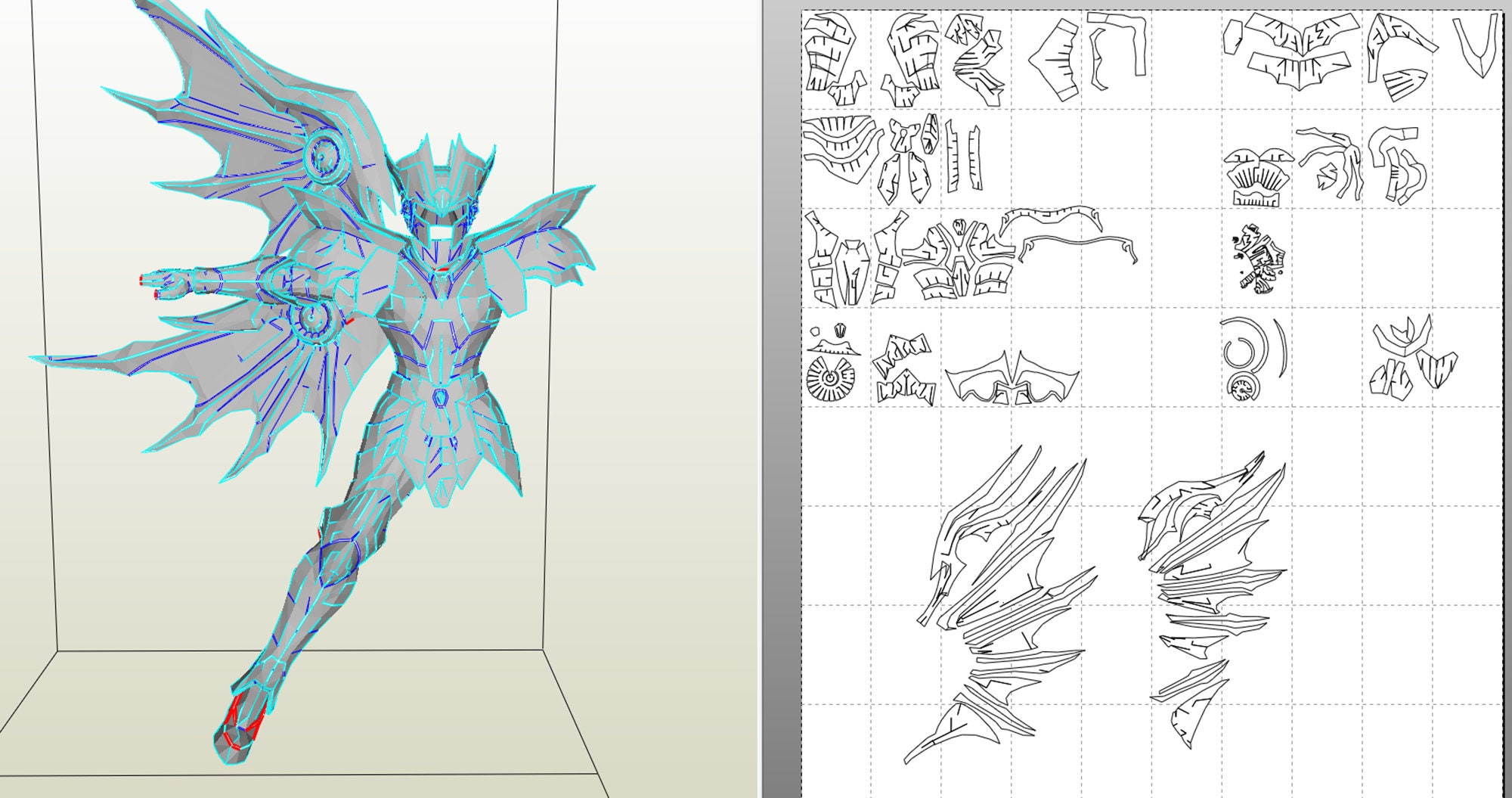Click the circular wing joint gear on the 3D model

[325, 159]
